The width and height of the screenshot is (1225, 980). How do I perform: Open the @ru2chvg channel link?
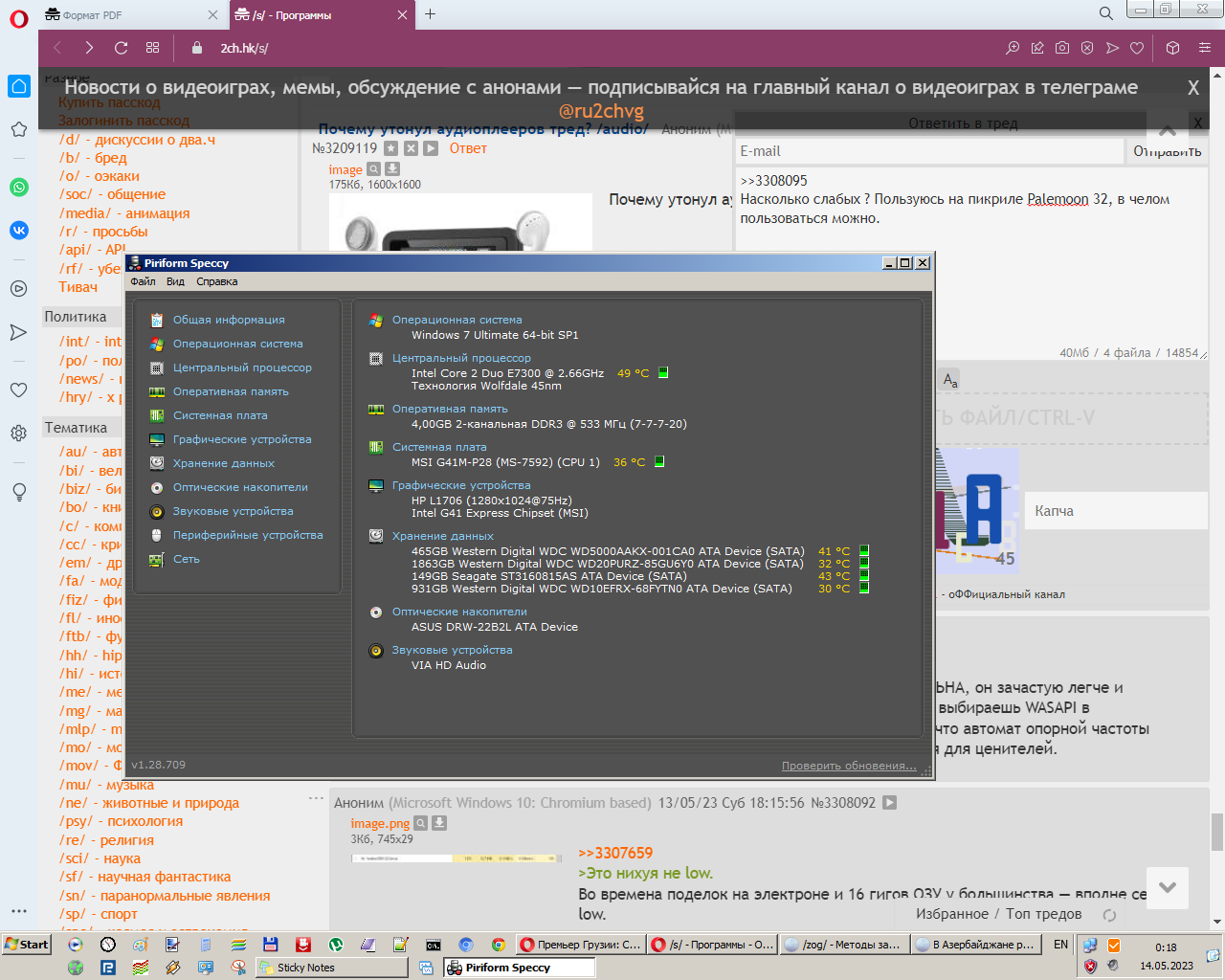point(601,111)
